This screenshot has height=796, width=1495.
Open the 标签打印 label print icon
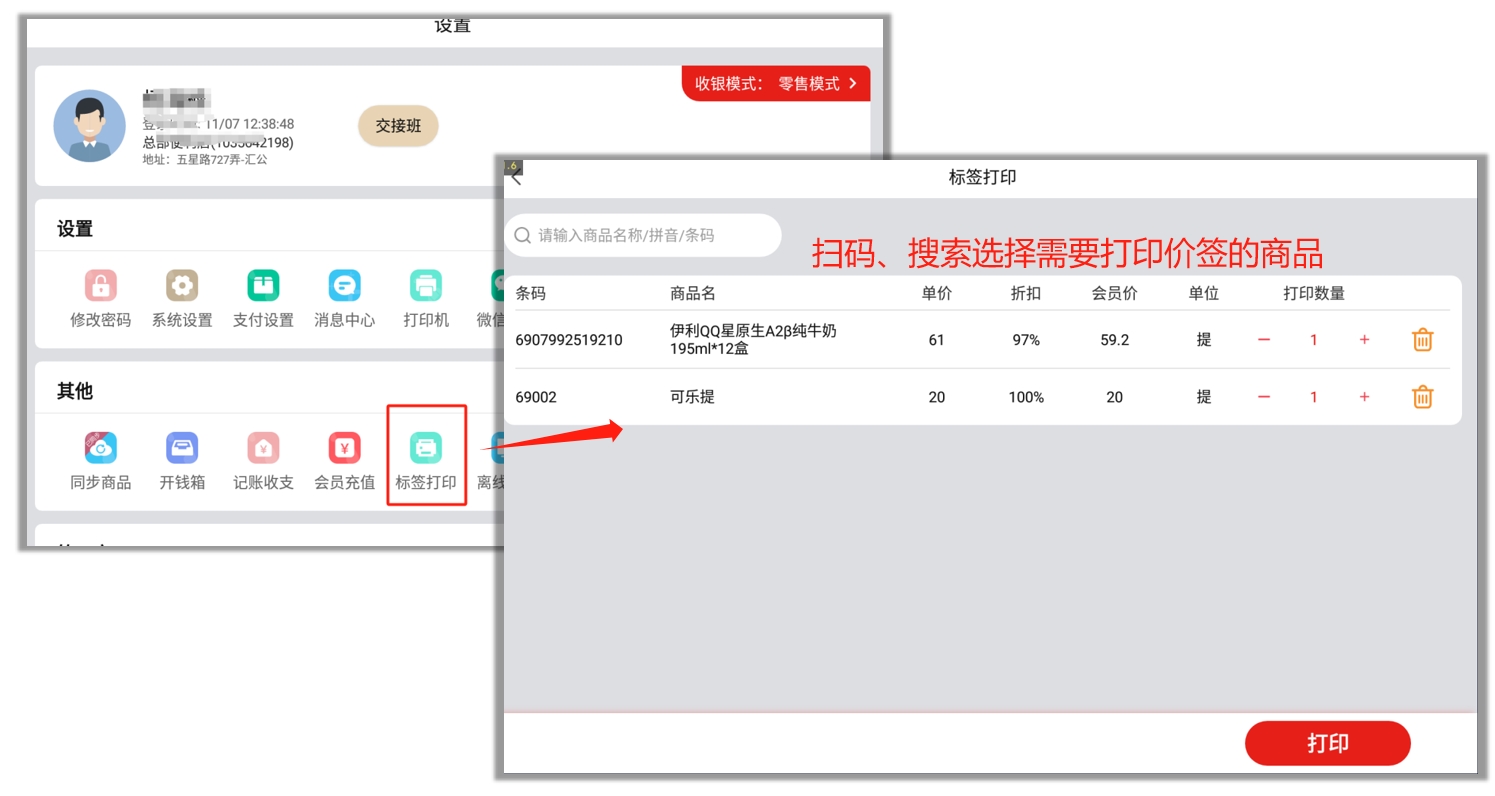(x=426, y=449)
